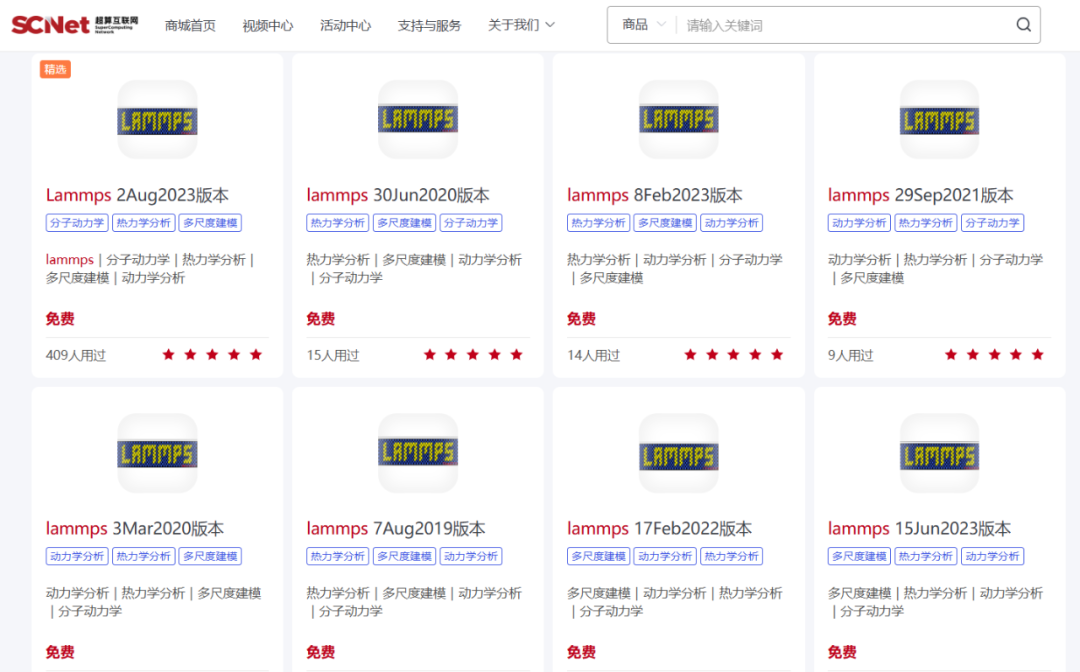Click the search magnifier icon
The height and width of the screenshot is (672, 1080).
coord(1023,25)
